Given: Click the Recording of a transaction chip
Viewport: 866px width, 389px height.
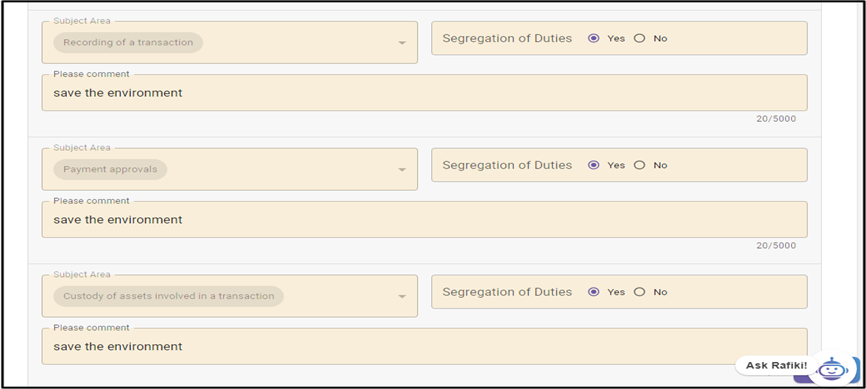Looking at the screenshot, I should [x=128, y=43].
